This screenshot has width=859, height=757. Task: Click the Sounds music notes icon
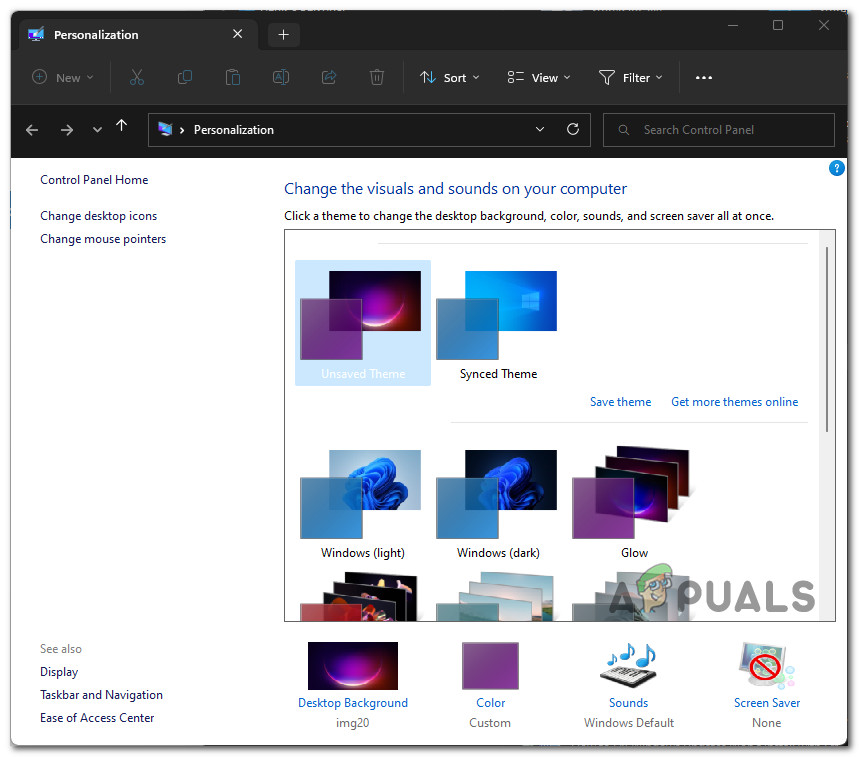[628, 666]
